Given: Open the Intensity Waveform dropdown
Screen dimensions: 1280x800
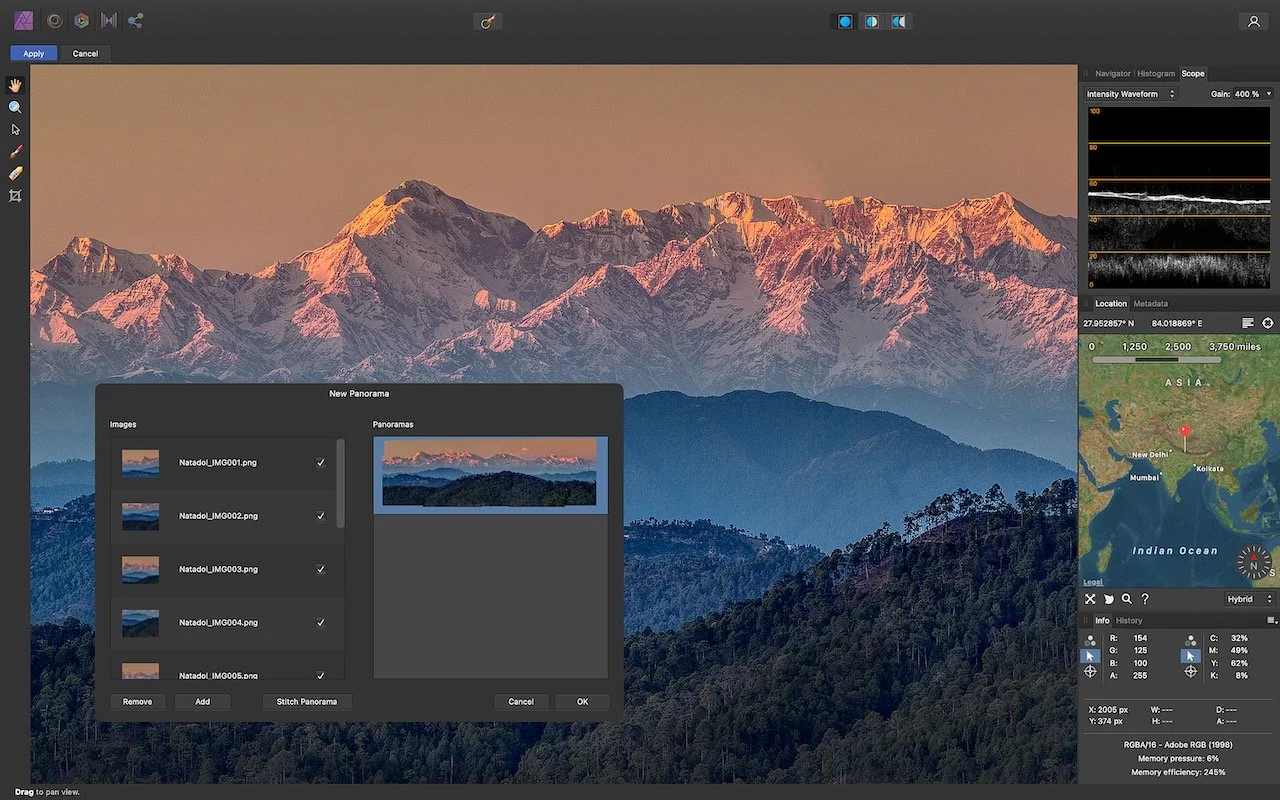Looking at the screenshot, I should (x=1130, y=93).
